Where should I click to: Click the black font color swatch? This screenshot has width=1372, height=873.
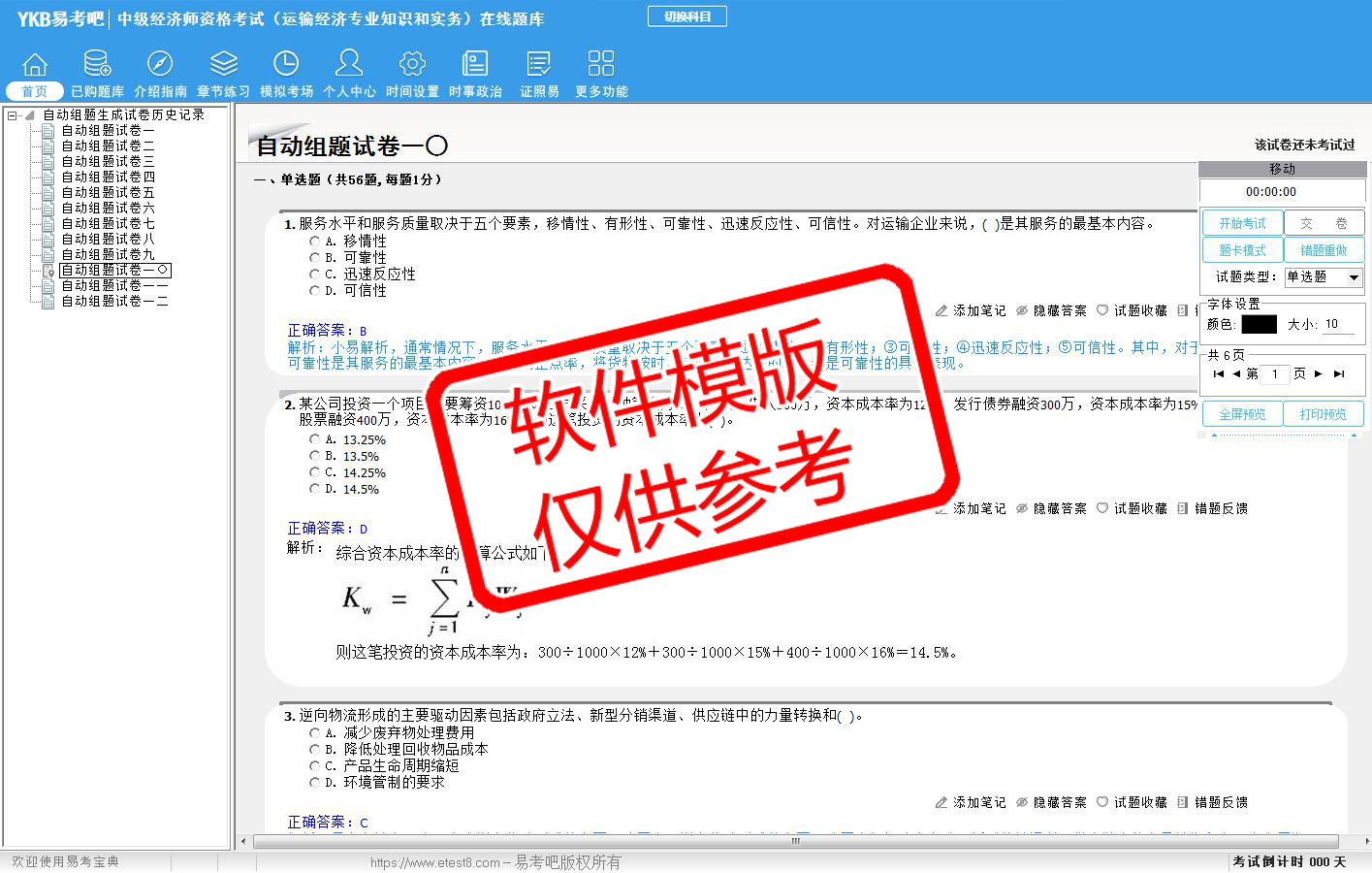point(1259,325)
